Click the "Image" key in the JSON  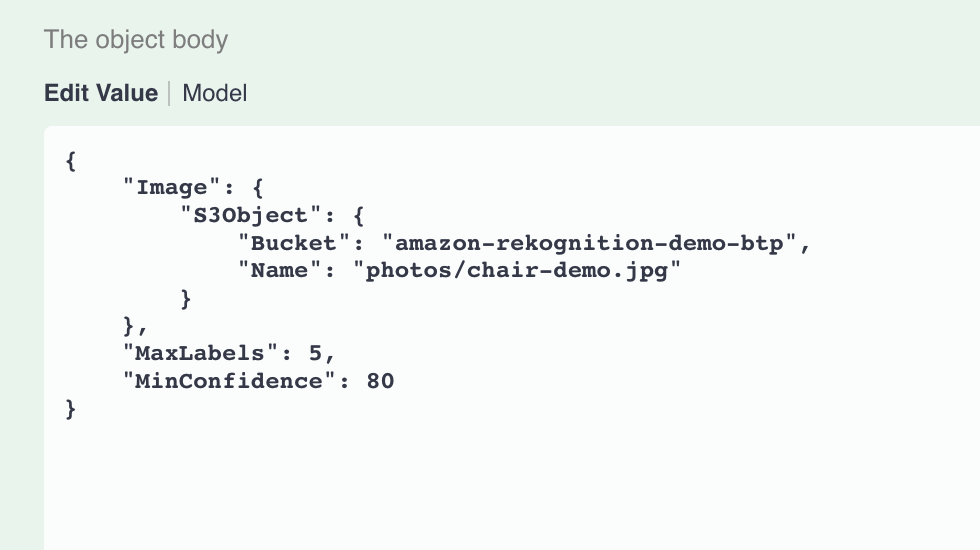pos(171,188)
